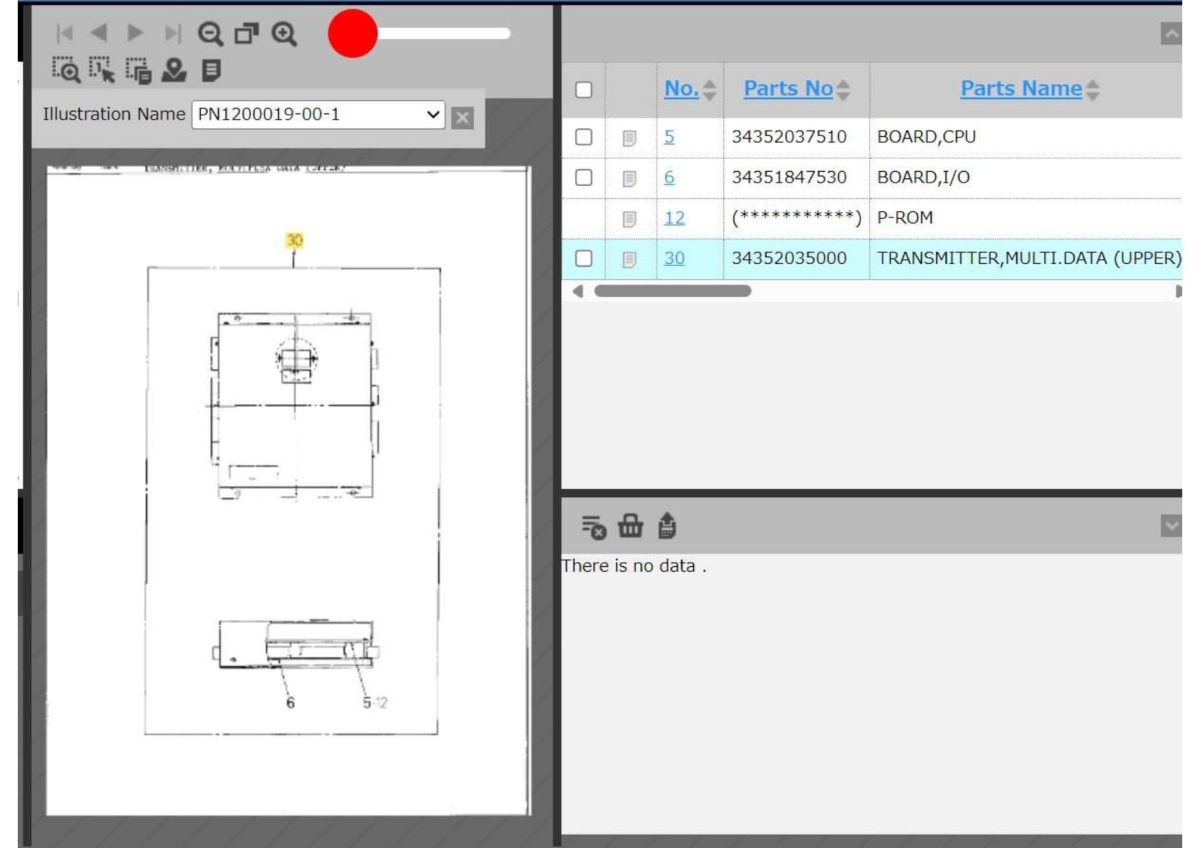
Task: Open the detail icon for the TRANSMITTER row
Action: click(x=630, y=259)
